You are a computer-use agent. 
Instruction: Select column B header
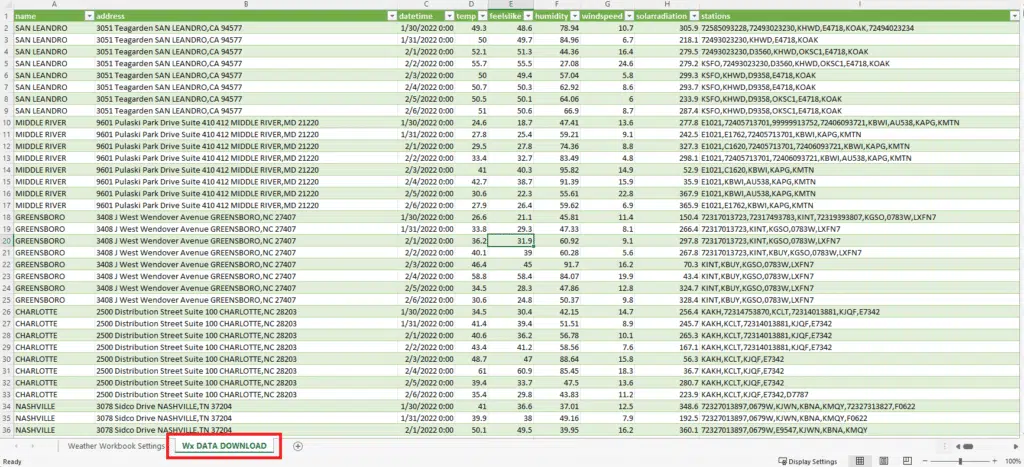tap(245, 5)
